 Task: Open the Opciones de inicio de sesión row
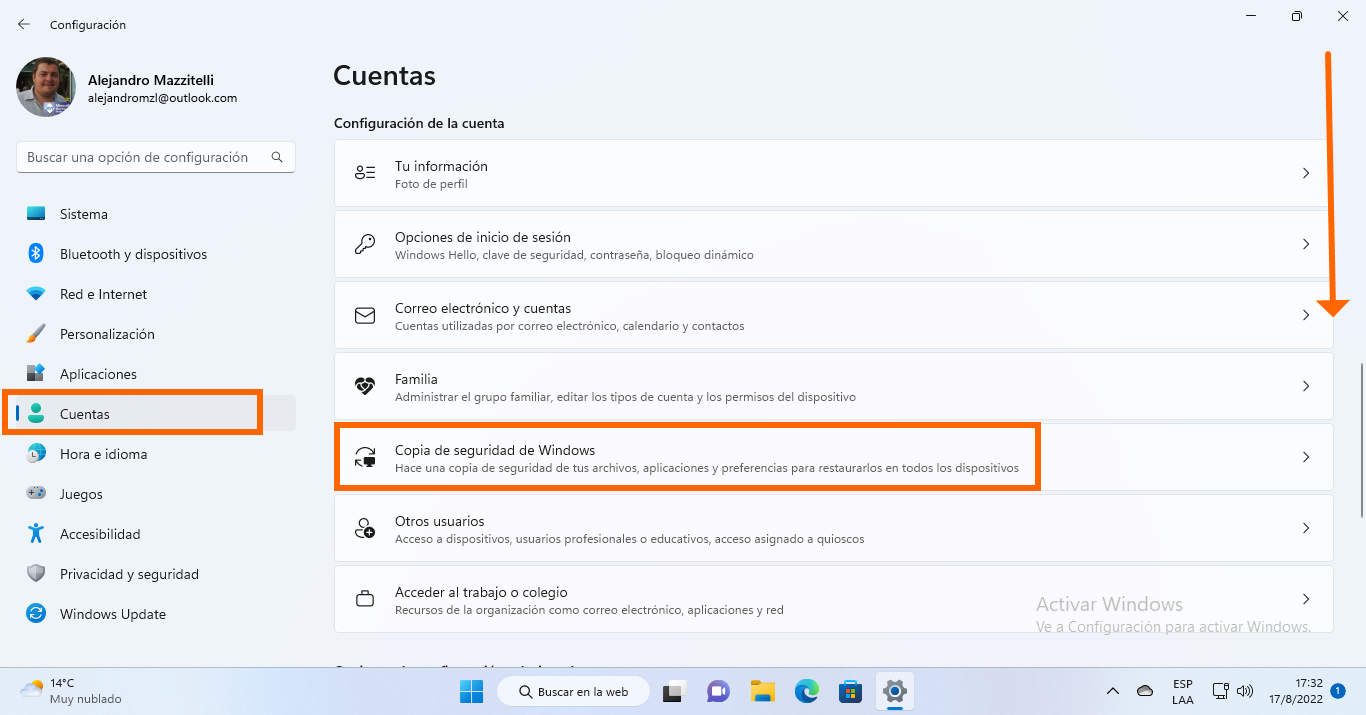pyautogui.click(x=833, y=244)
